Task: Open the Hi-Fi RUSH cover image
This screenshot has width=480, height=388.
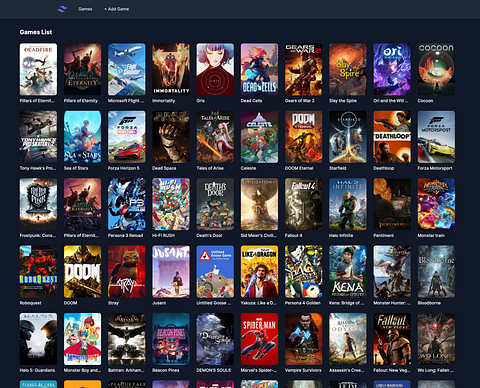Action: click(x=171, y=204)
